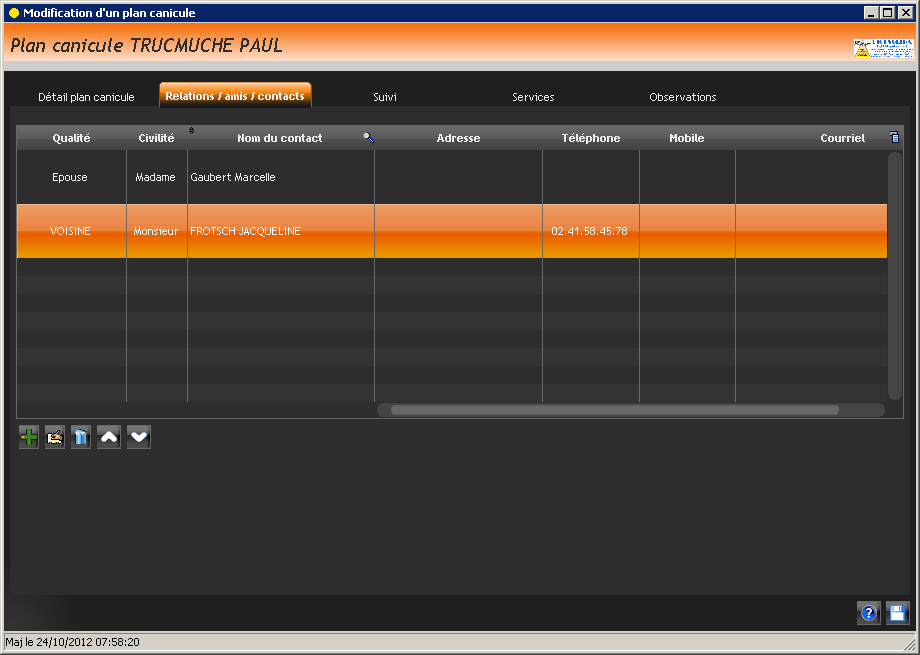
Task: Select the FROTSCH JACQUELINE contact row
Action: pos(280,231)
